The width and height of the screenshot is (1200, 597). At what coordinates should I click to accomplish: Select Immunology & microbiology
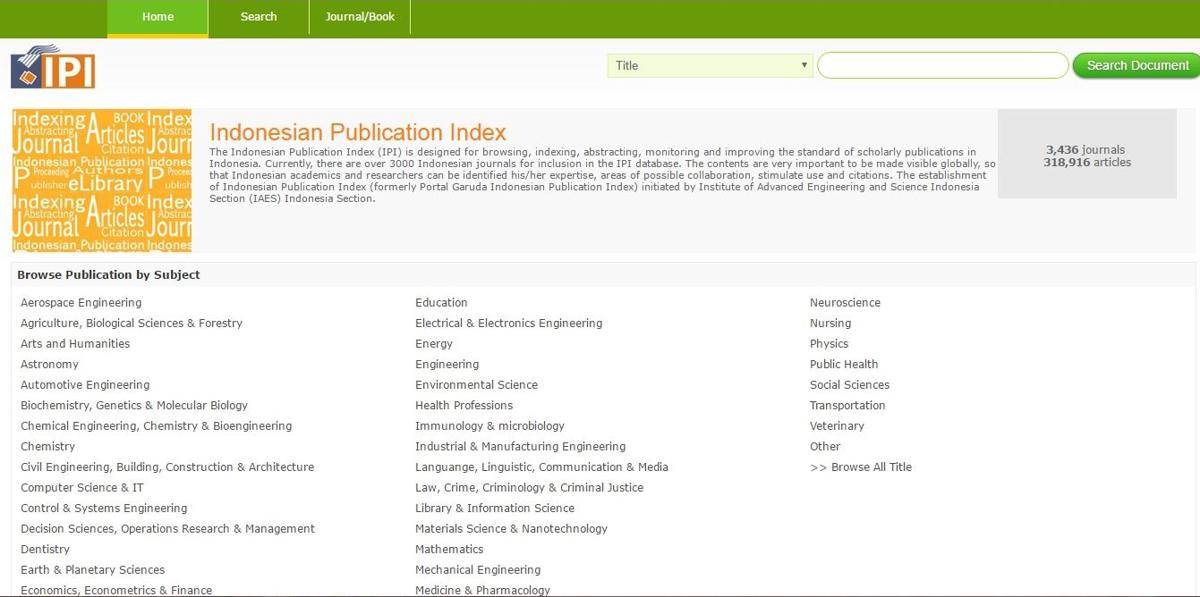490,426
